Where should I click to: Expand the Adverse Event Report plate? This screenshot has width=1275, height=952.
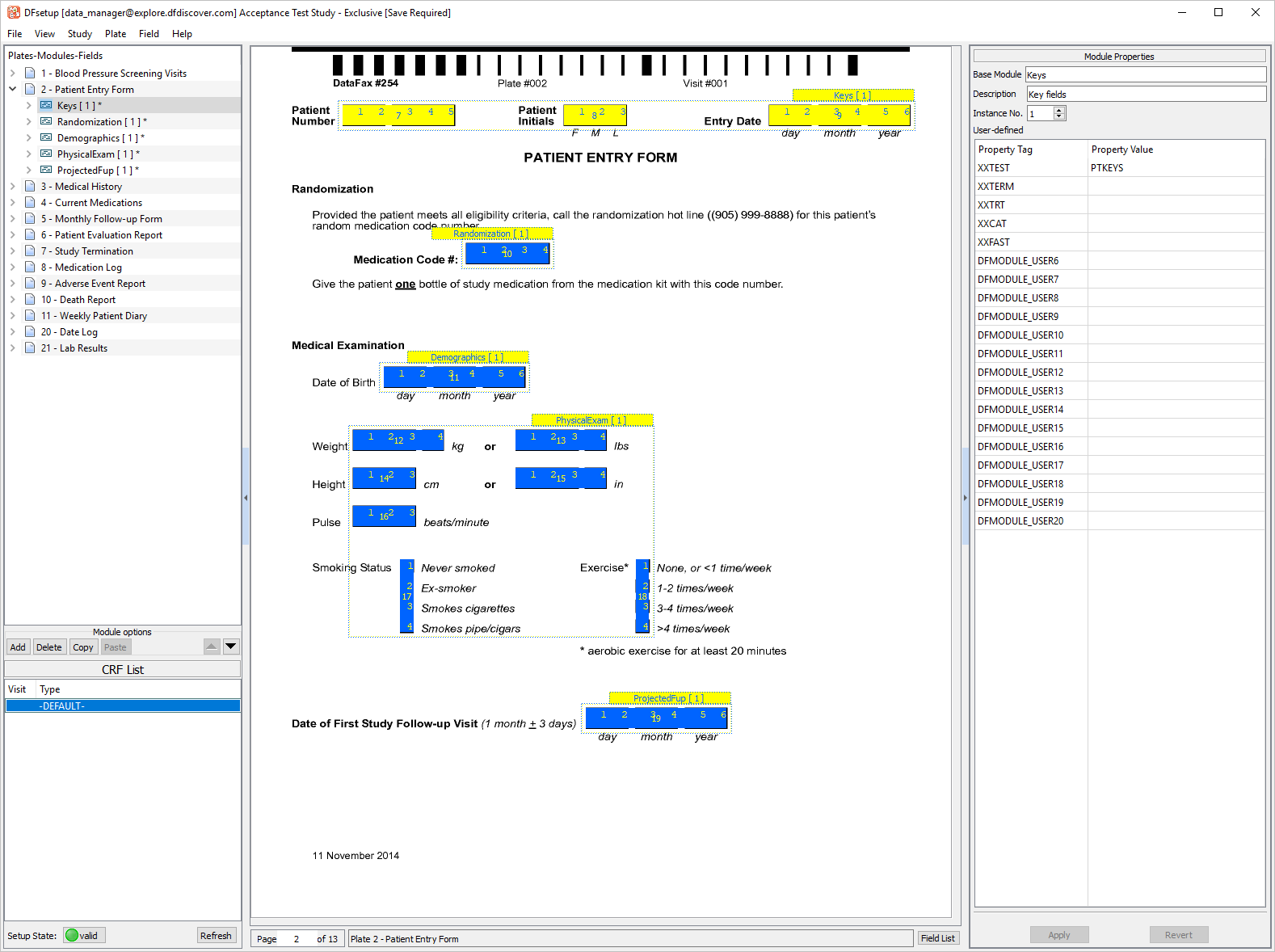13,284
